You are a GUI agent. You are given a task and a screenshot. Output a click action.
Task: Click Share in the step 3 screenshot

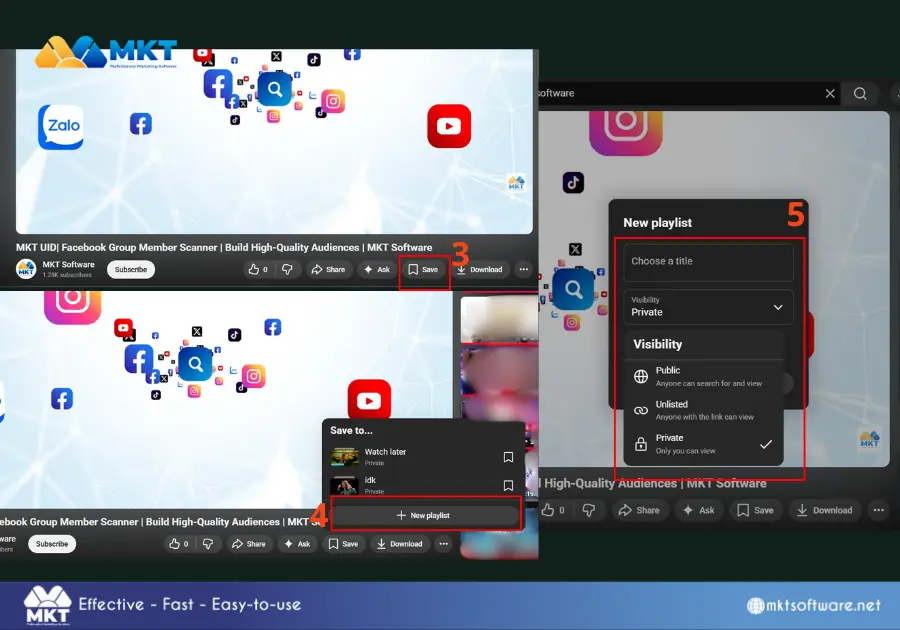328,270
